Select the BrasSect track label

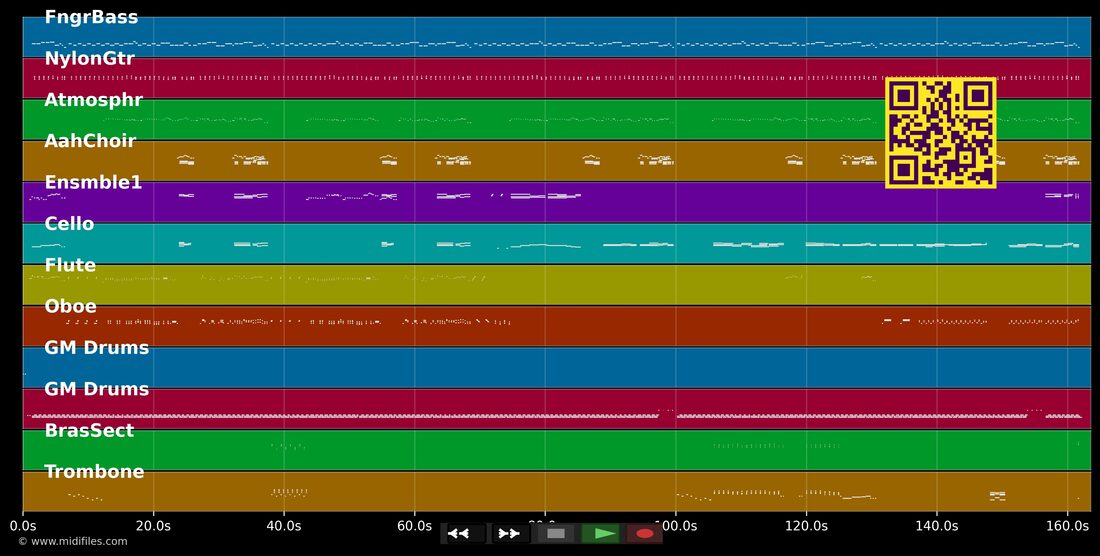[x=89, y=430]
